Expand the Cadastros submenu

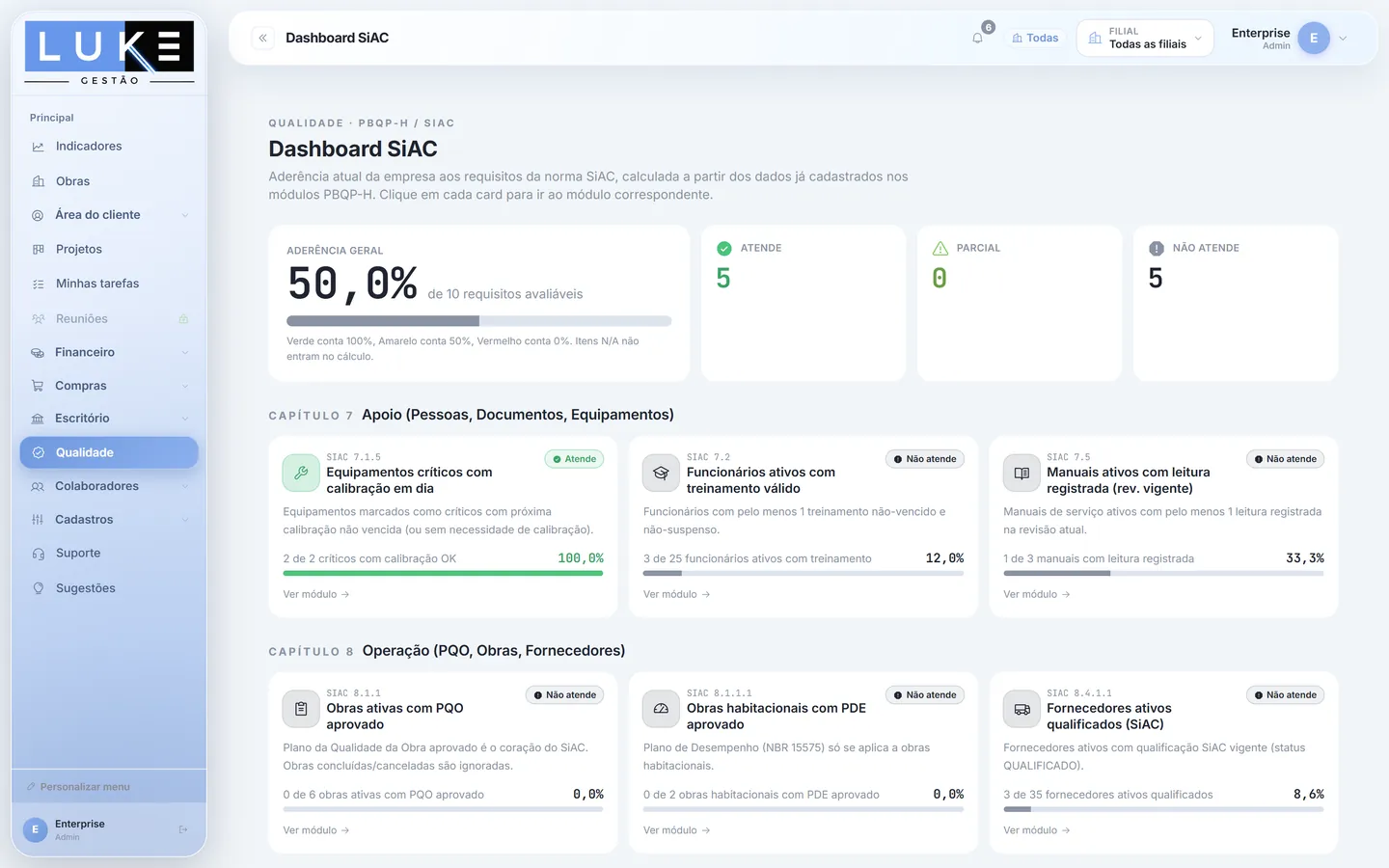pyautogui.click(x=184, y=520)
